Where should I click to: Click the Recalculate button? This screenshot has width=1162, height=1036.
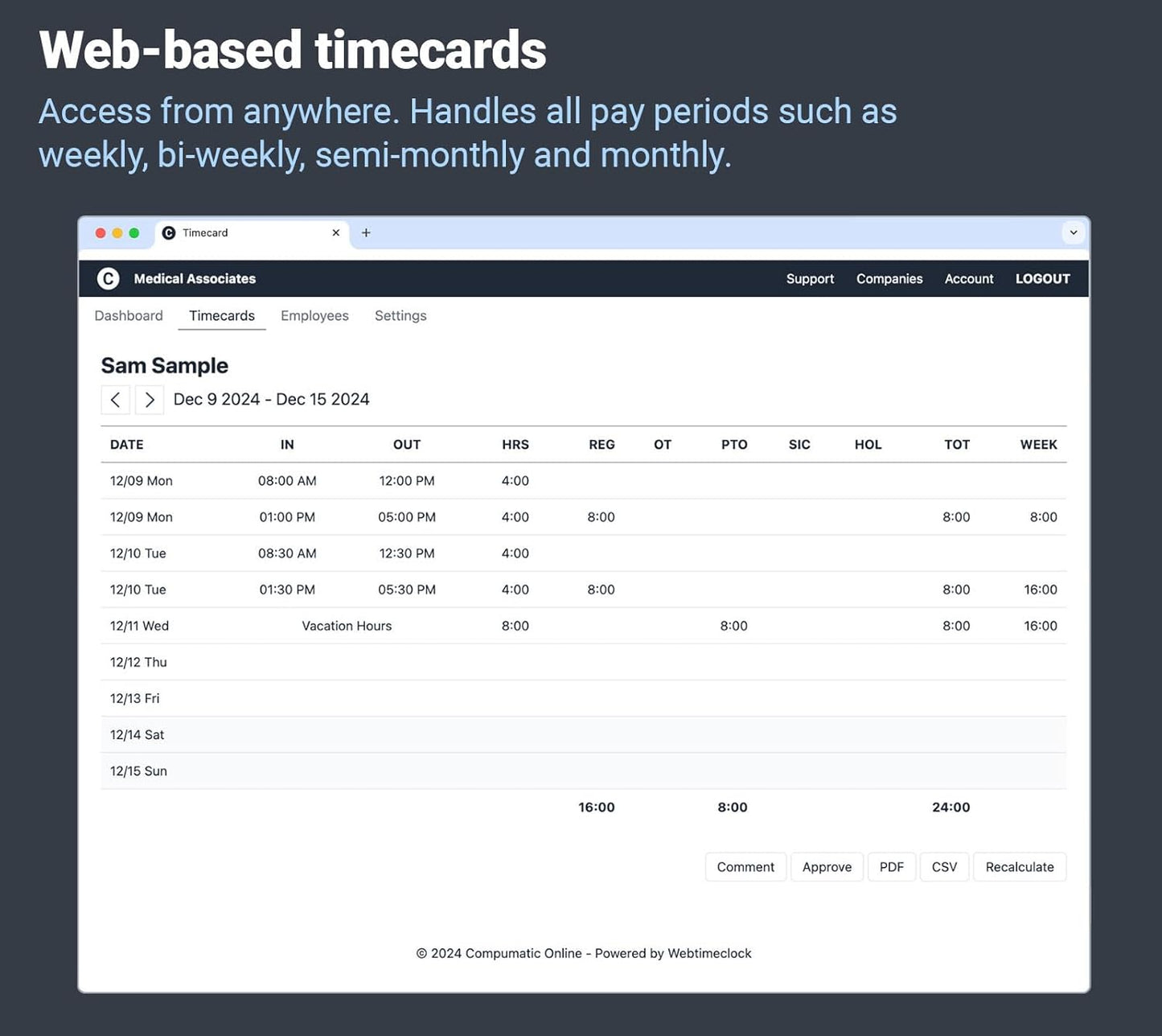coord(1019,867)
